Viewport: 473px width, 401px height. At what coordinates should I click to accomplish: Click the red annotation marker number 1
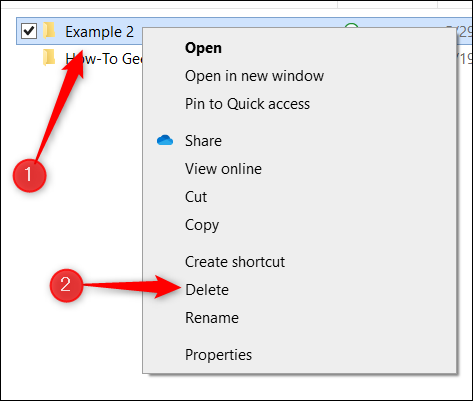(29, 175)
